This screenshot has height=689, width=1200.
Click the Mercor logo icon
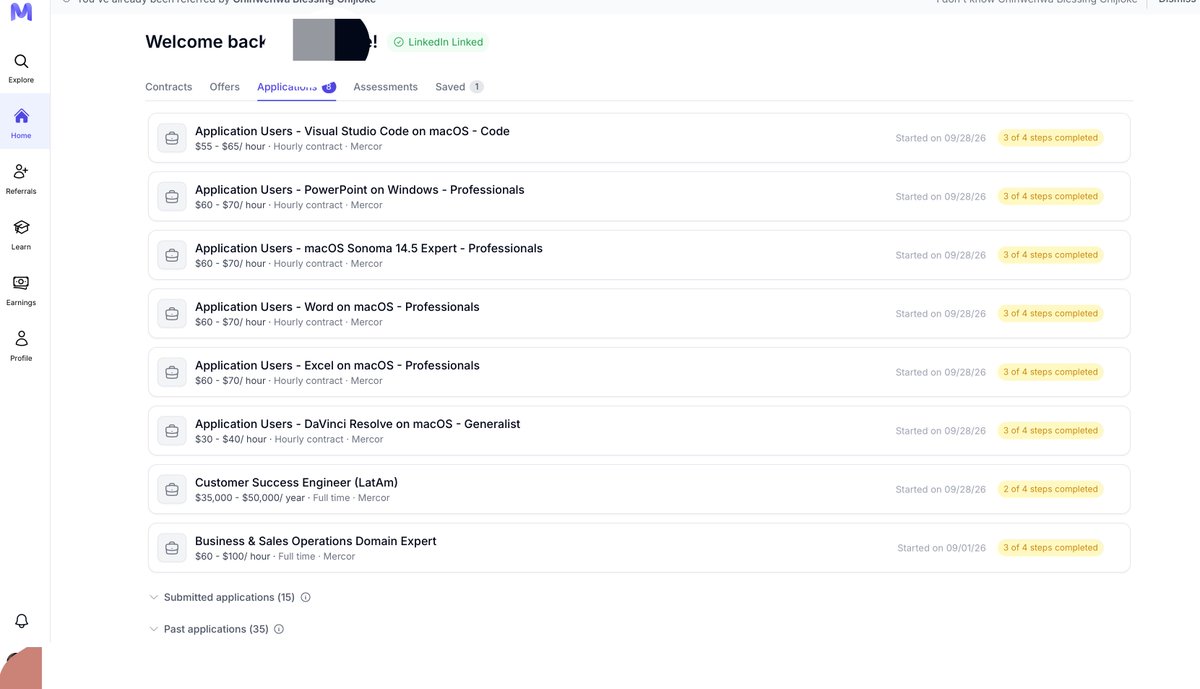[x=21, y=12]
